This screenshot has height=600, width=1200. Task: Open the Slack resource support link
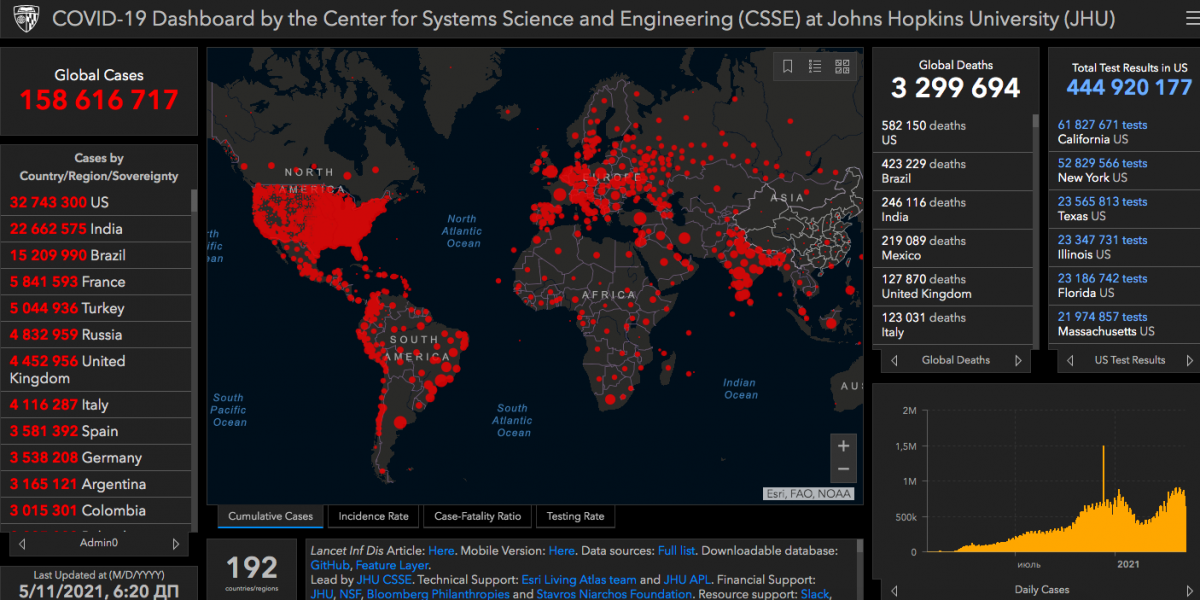[x=817, y=594]
